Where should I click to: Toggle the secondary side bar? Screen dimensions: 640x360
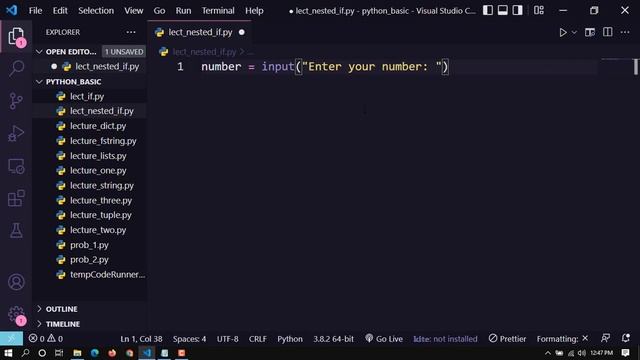coord(517,10)
